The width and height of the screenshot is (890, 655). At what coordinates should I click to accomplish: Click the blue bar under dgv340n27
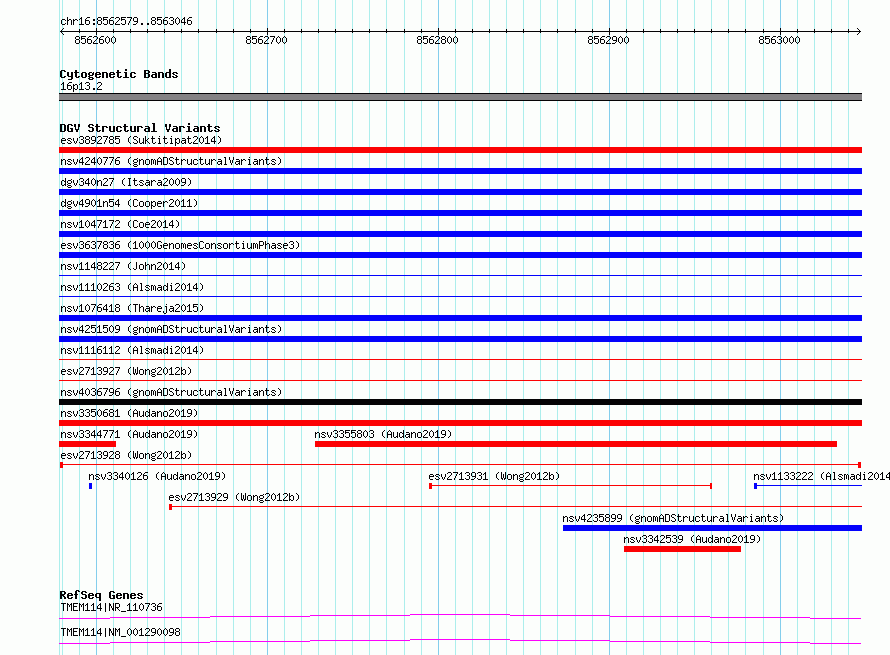(460, 192)
